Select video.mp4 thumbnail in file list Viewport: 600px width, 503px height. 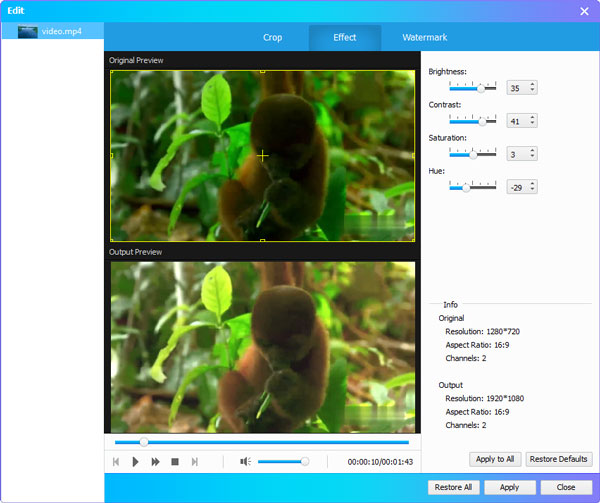coord(28,31)
